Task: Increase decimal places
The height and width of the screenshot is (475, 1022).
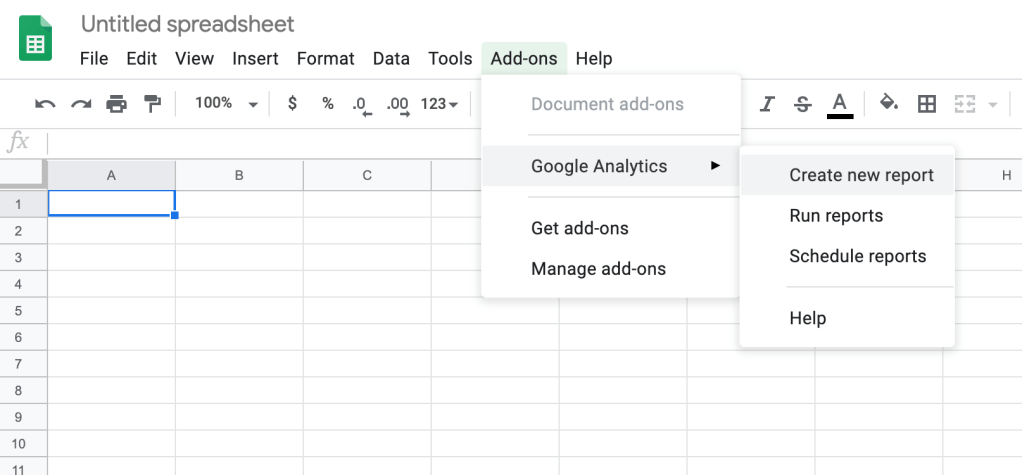Action: [398, 106]
